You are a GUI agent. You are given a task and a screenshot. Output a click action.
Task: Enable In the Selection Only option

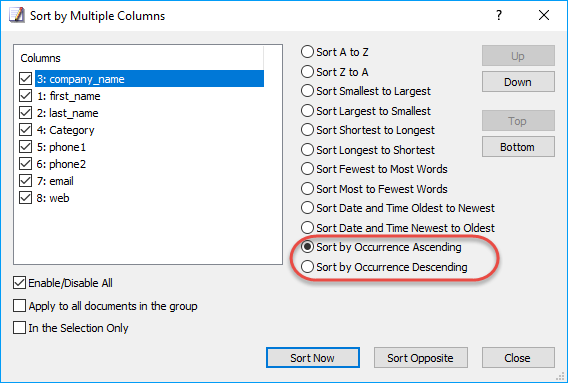click(20, 328)
